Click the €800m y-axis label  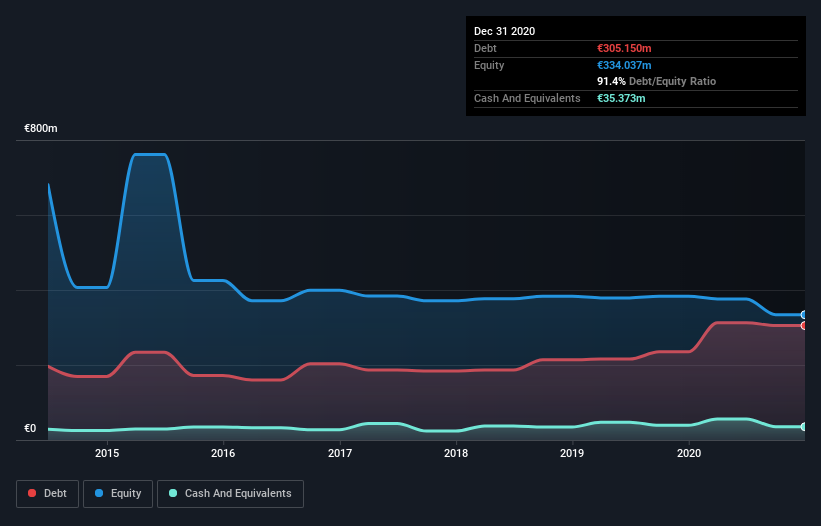[x=41, y=128]
